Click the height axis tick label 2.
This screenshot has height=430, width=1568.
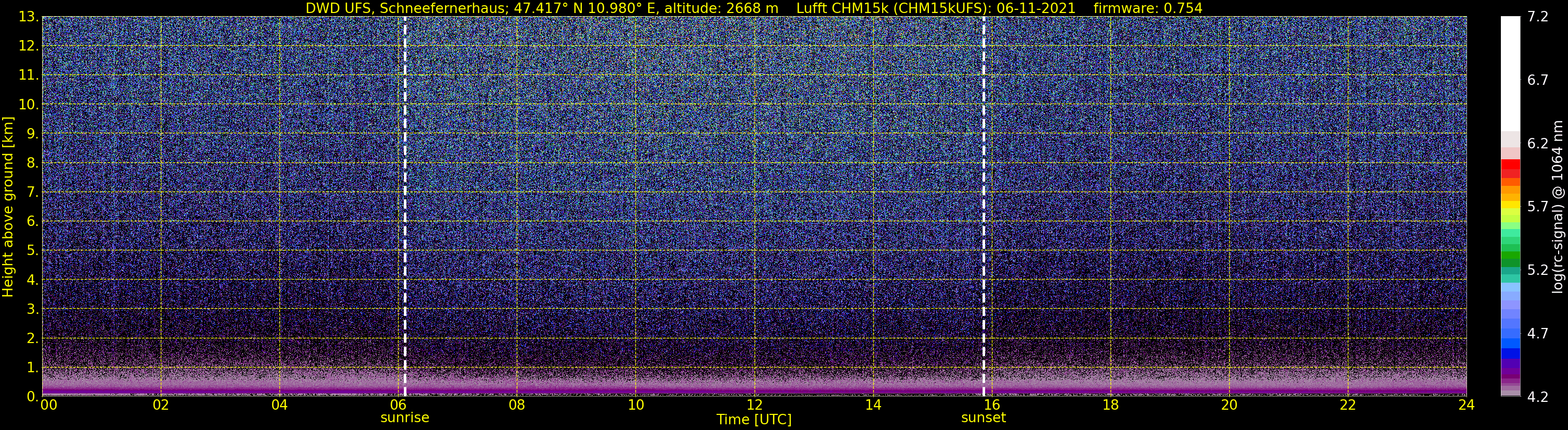coord(32,338)
